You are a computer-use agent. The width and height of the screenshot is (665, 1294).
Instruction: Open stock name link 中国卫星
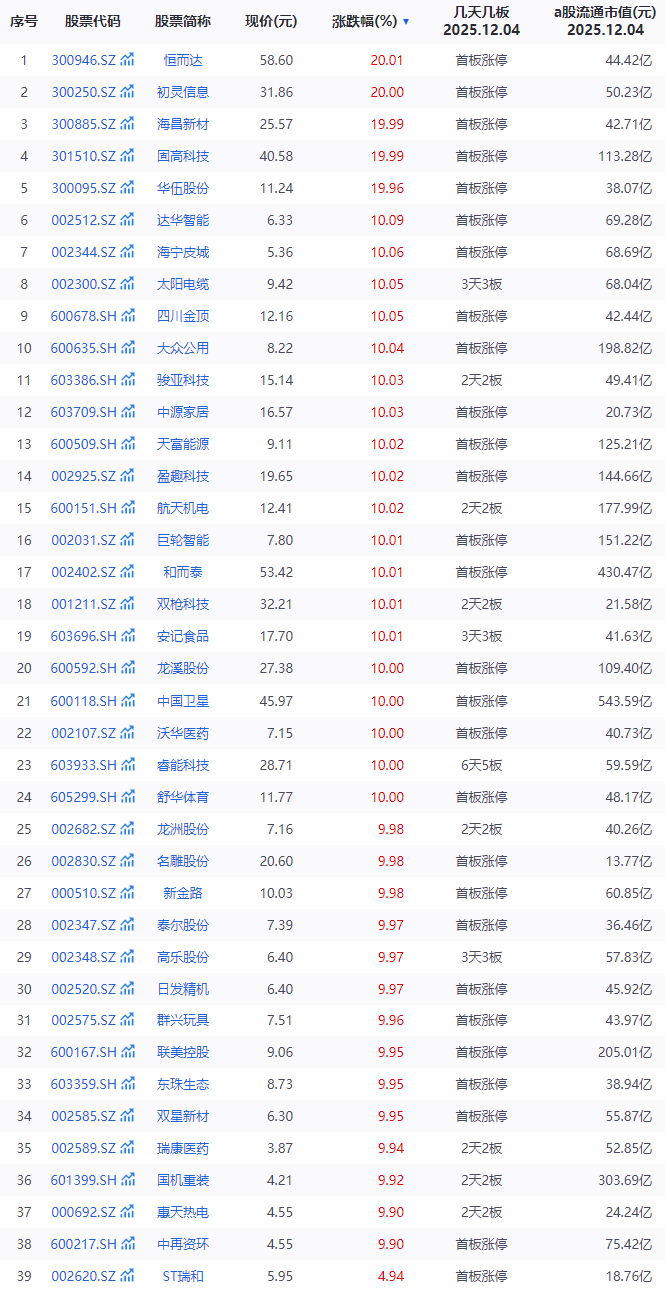tap(183, 700)
